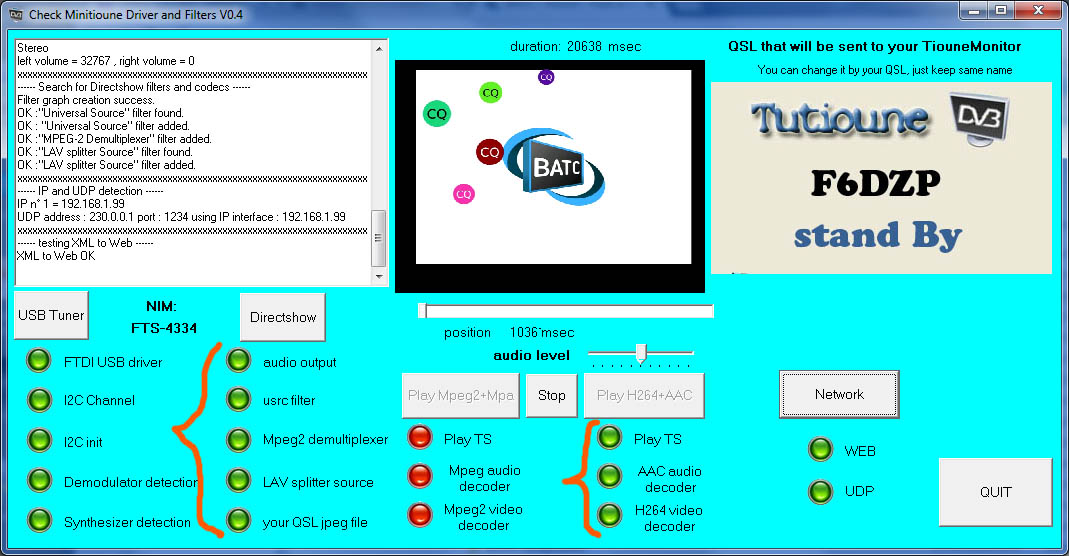This screenshot has height=556, width=1069.
Task: Click the green AAC audio decoder LED
Action: [x=609, y=477]
